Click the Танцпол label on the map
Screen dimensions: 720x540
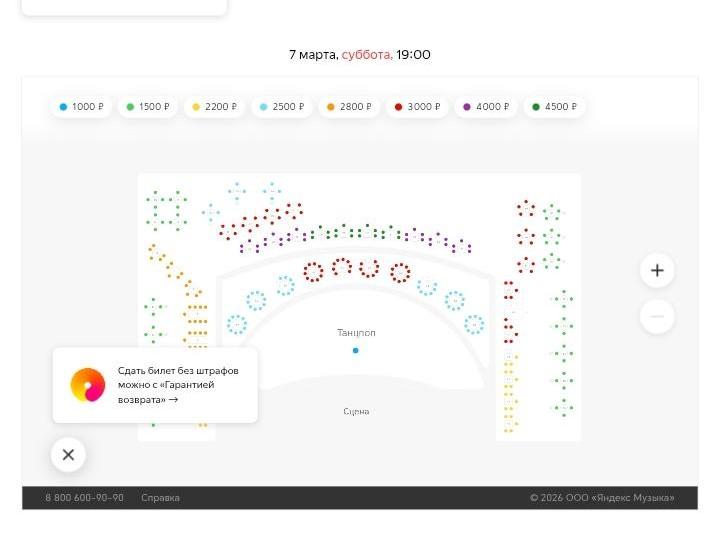[356, 333]
